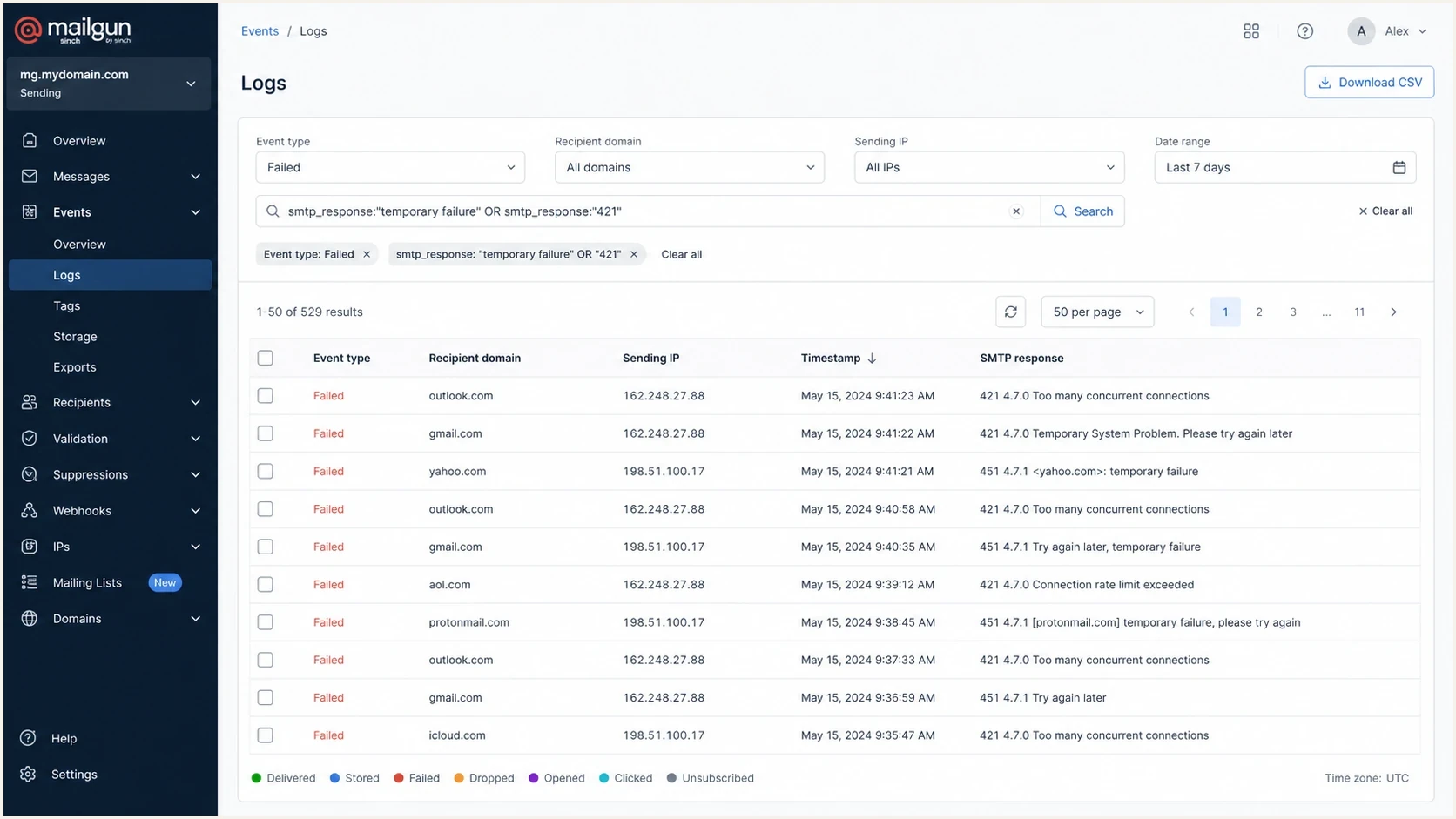Click the Mailgun logo
The image size is (1456, 819).
pos(72,30)
